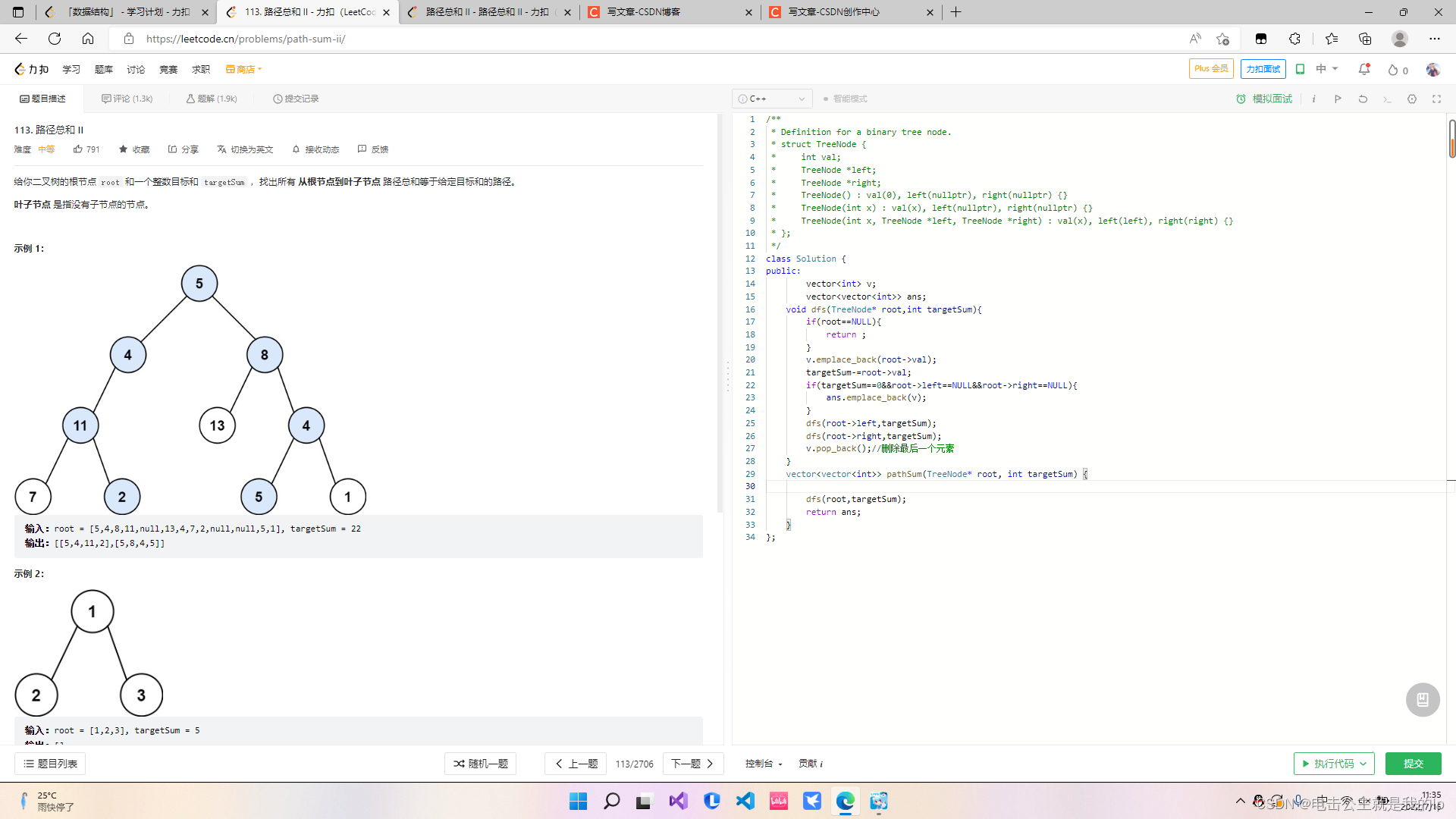Switch to the 题解 solutions tab
The image size is (1456, 819).
click(212, 99)
